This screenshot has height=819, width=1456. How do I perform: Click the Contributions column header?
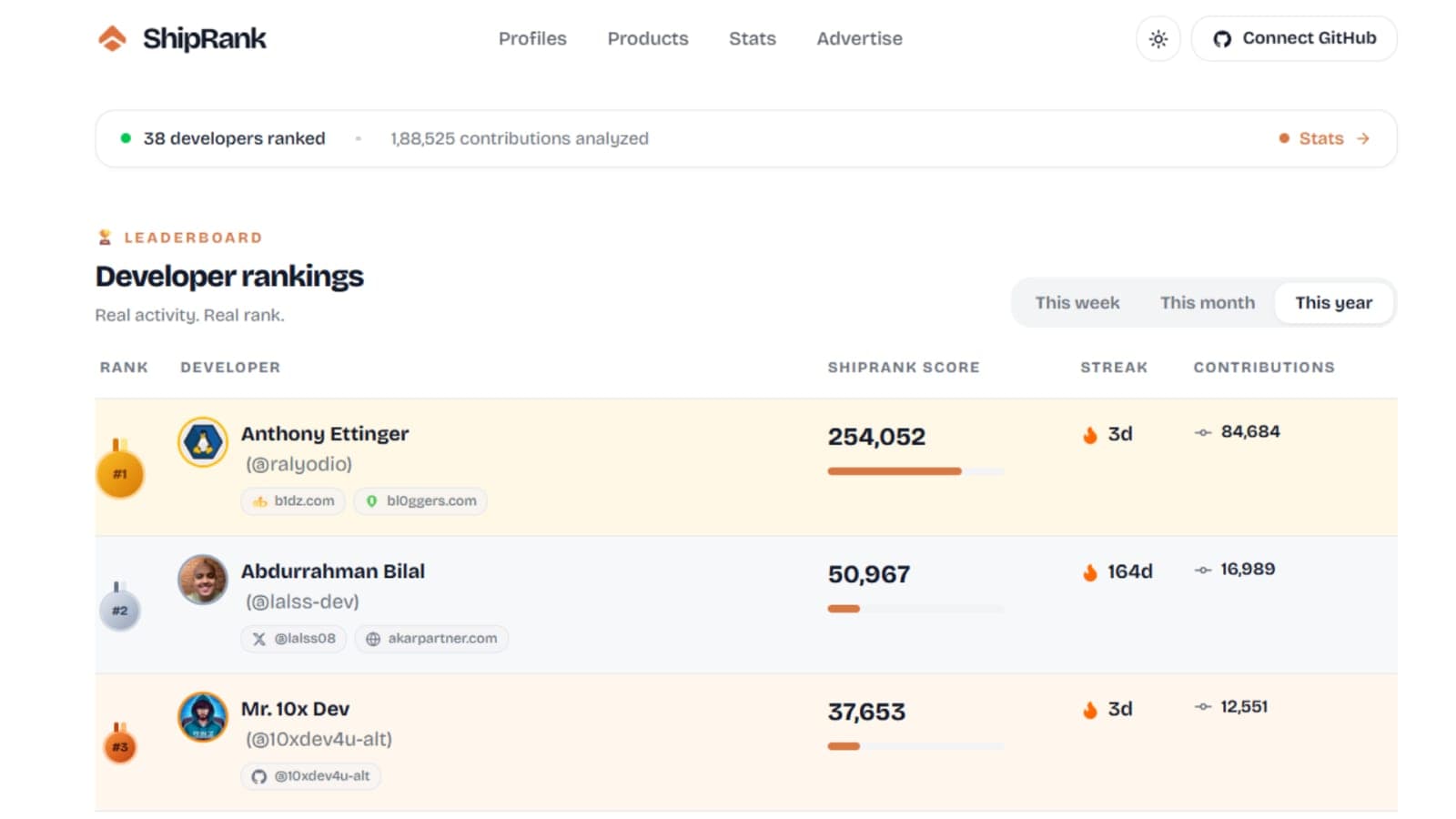coord(1264,367)
